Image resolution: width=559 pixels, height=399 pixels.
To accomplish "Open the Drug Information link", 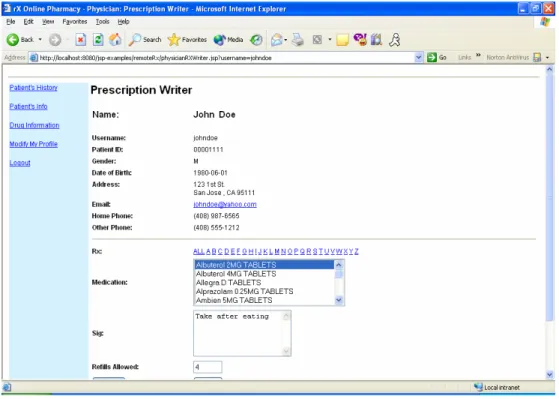I will (x=35, y=126).
